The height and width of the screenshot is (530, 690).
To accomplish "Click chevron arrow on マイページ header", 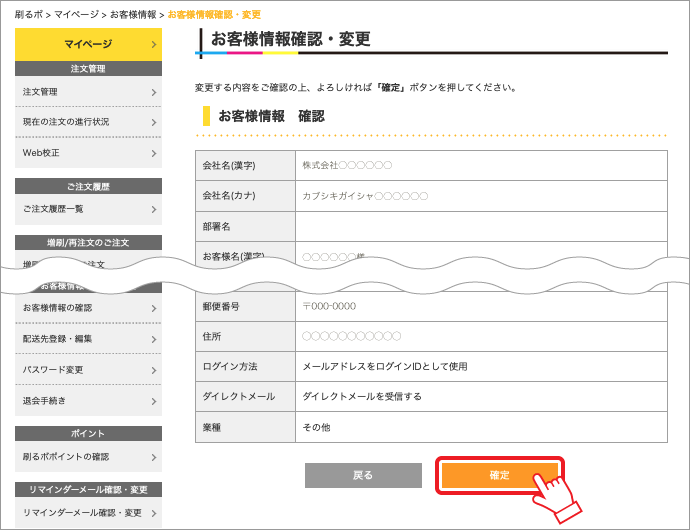I will click(x=154, y=45).
